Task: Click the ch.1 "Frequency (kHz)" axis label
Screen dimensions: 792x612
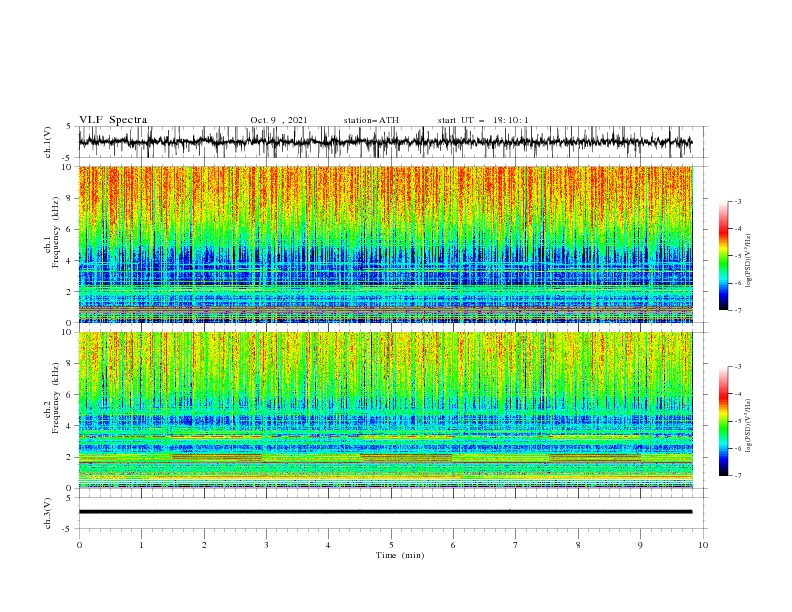Action: click(x=55, y=233)
